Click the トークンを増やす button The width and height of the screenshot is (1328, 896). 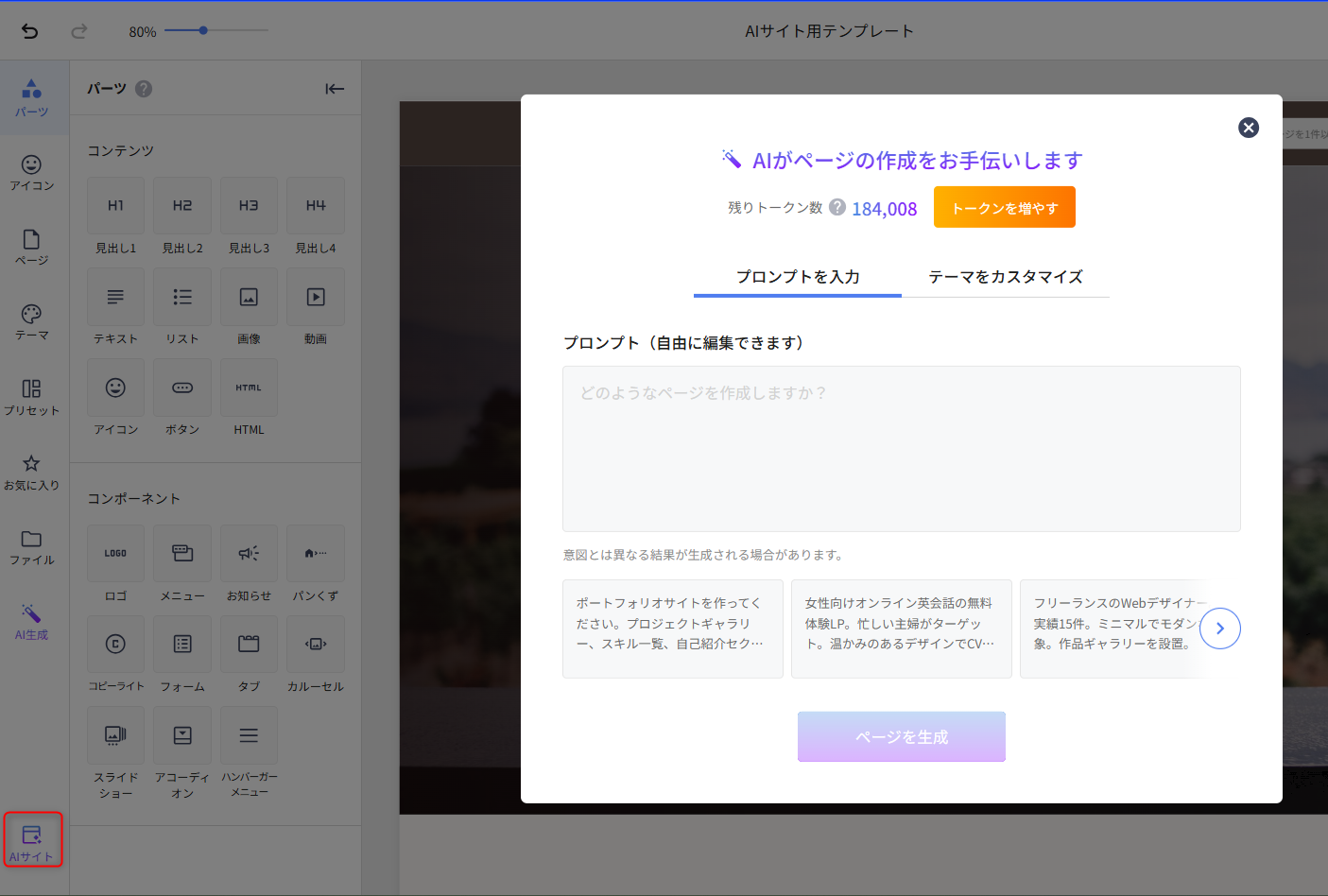(1004, 208)
